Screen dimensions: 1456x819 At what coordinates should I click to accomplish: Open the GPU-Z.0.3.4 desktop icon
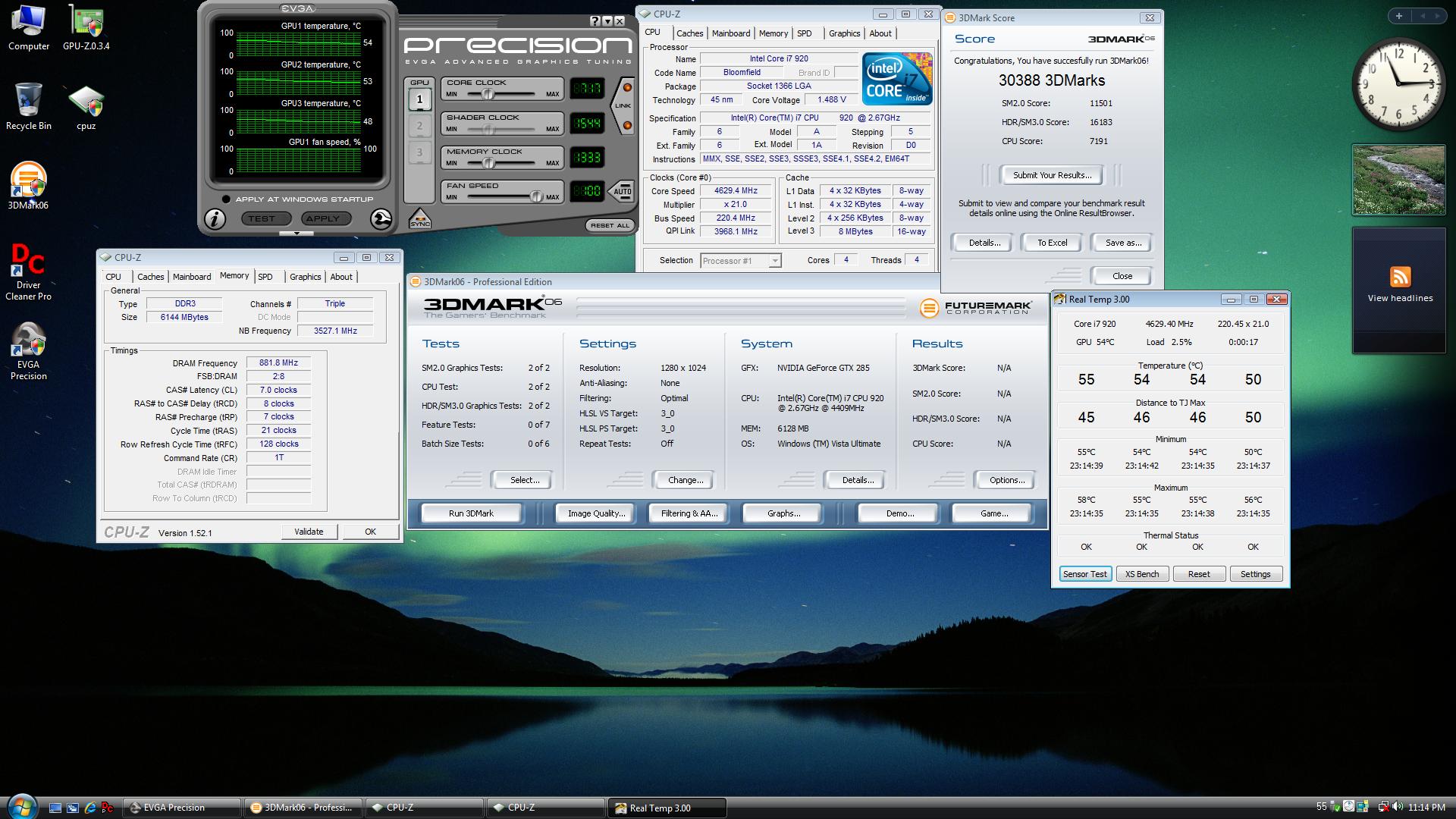tap(86, 29)
